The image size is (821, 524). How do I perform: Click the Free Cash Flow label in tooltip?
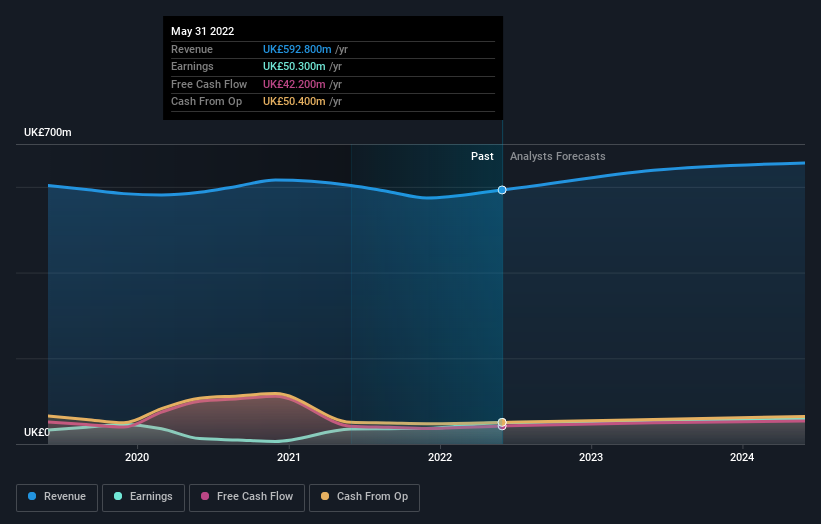coord(209,84)
